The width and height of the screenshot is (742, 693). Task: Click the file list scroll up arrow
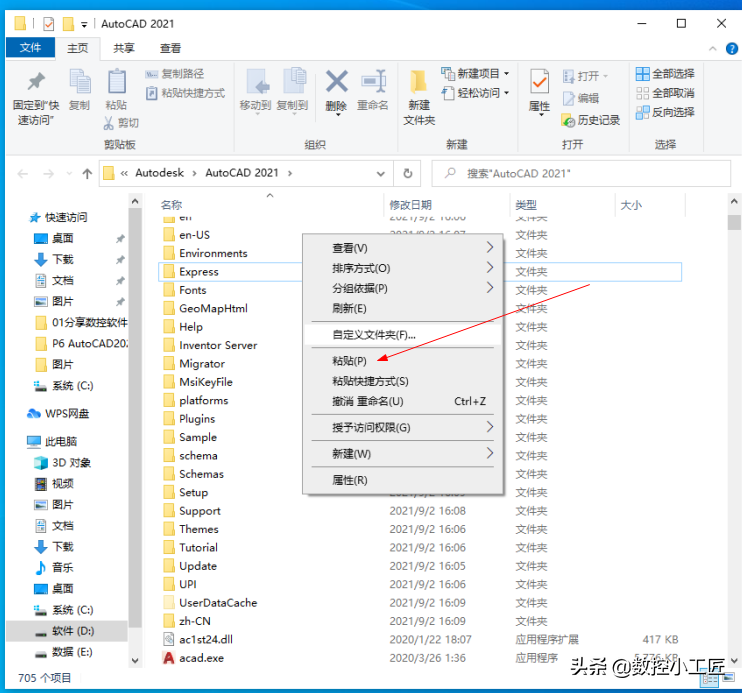(734, 202)
